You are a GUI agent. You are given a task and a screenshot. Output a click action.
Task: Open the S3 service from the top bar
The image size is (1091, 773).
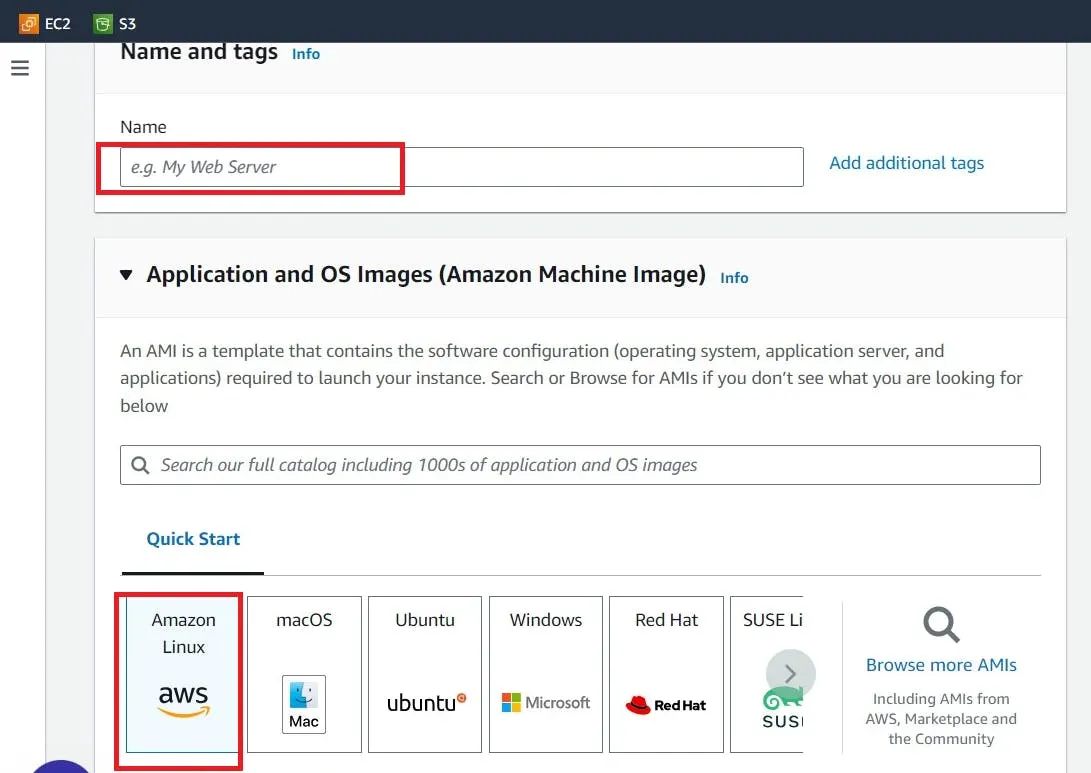[113, 22]
